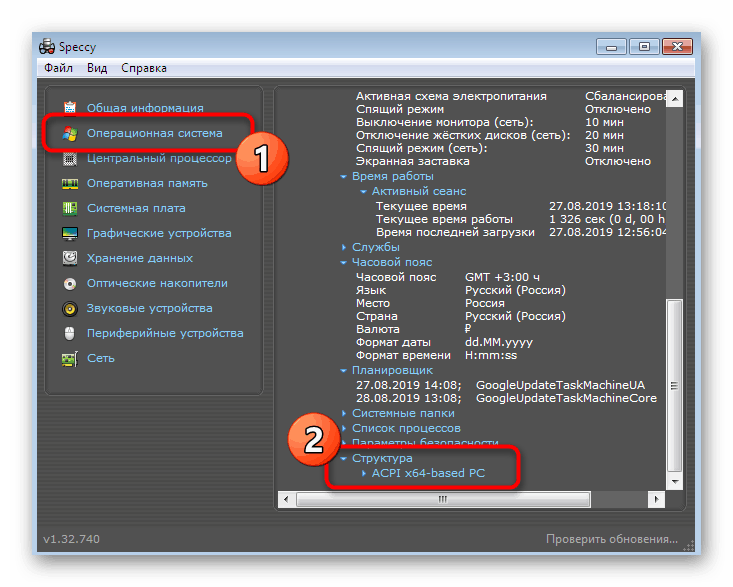Screen dimensions: 733x587
Task: Open the Файл menu
Action: [x=58, y=68]
